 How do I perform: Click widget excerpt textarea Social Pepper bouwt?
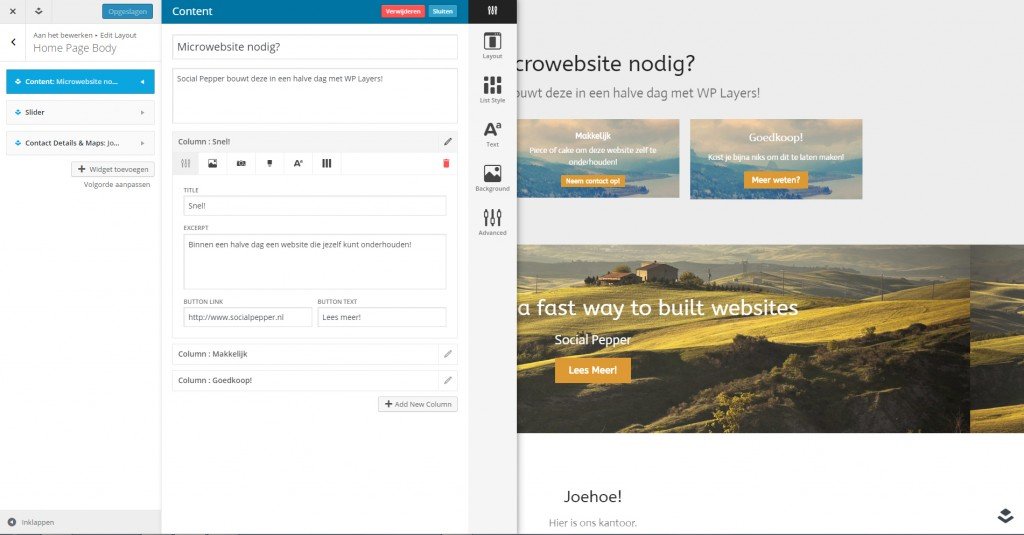315,96
